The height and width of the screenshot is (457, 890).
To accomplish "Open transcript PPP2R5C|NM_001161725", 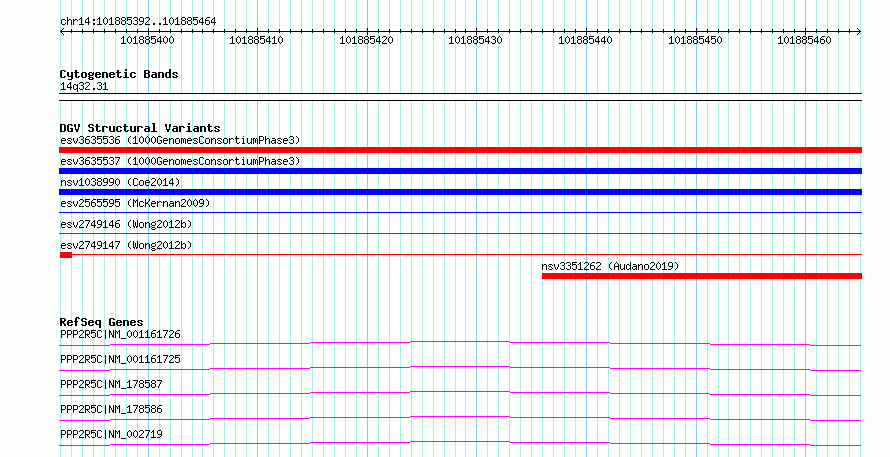I will coord(120,359).
